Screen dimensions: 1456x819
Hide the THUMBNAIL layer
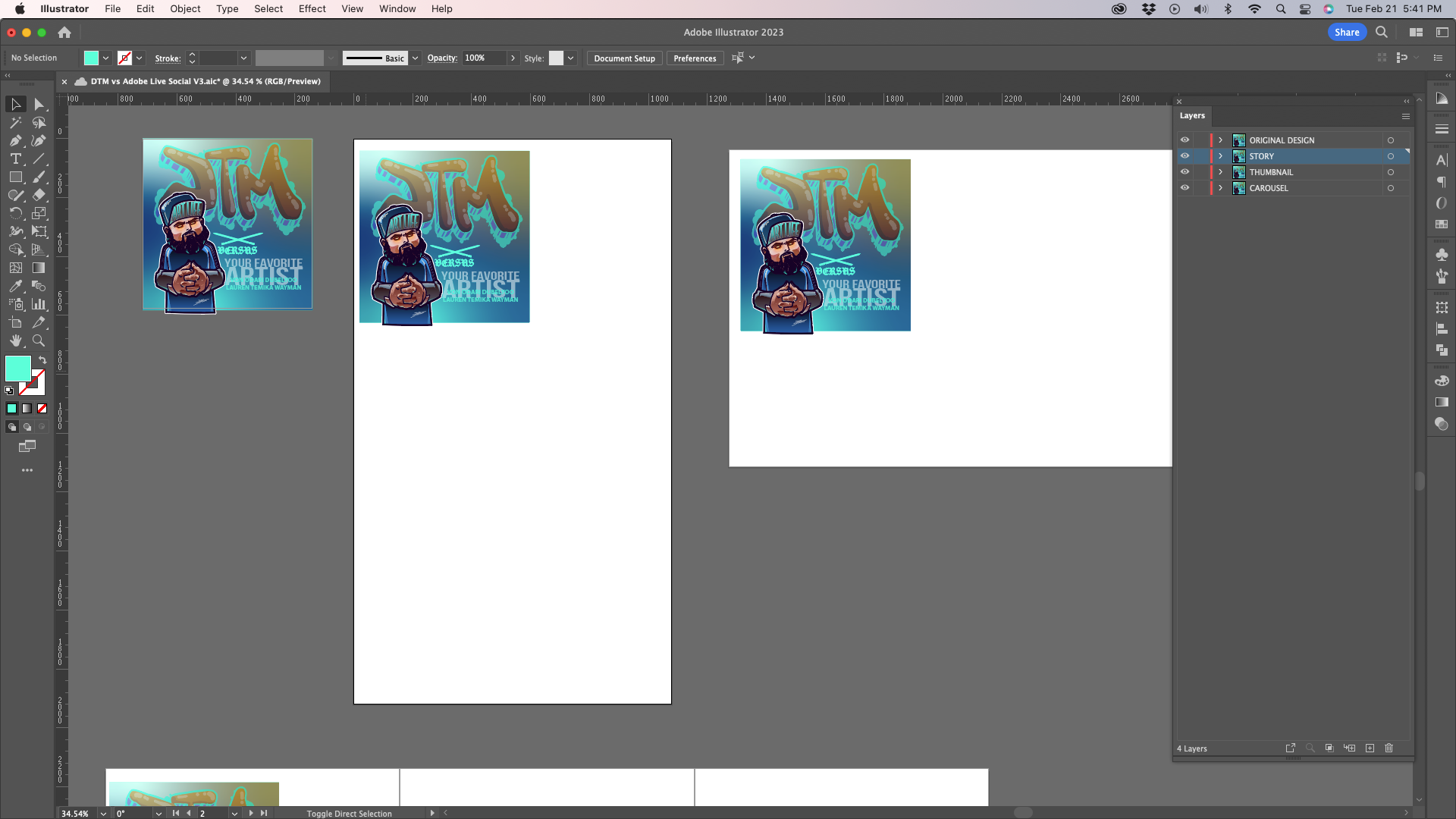1185,172
